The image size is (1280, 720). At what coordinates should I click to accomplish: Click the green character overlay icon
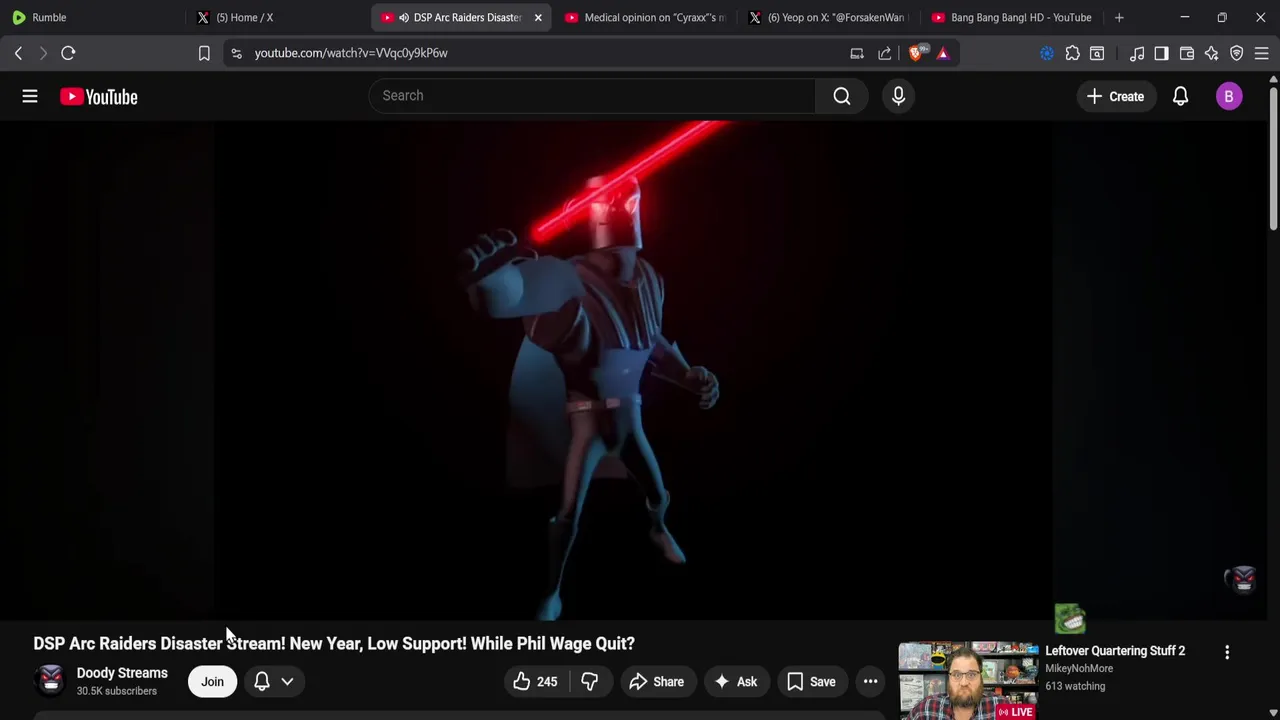(1070, 619)
